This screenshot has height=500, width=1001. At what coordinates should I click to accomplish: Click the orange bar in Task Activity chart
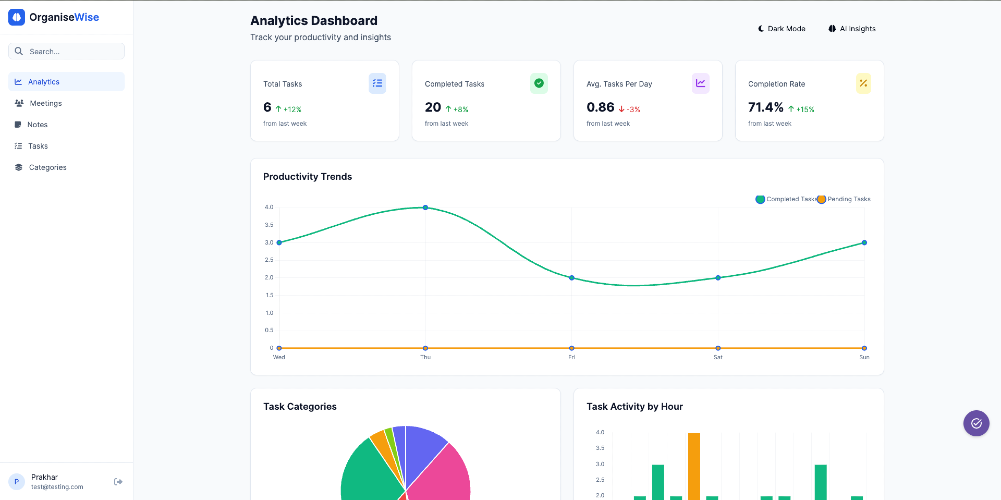point(694,466)
